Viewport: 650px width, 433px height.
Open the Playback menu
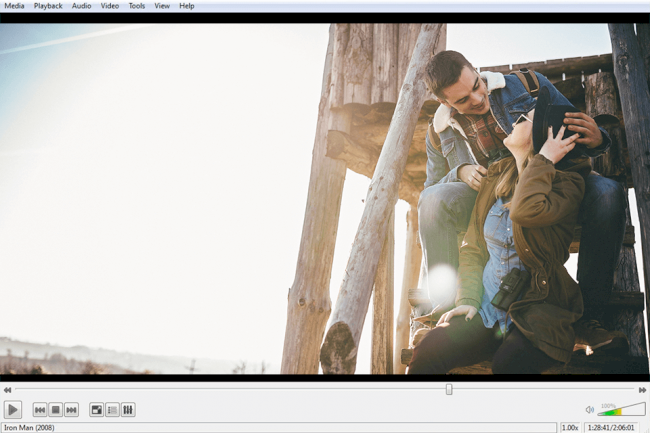click(x=48, y=6)
